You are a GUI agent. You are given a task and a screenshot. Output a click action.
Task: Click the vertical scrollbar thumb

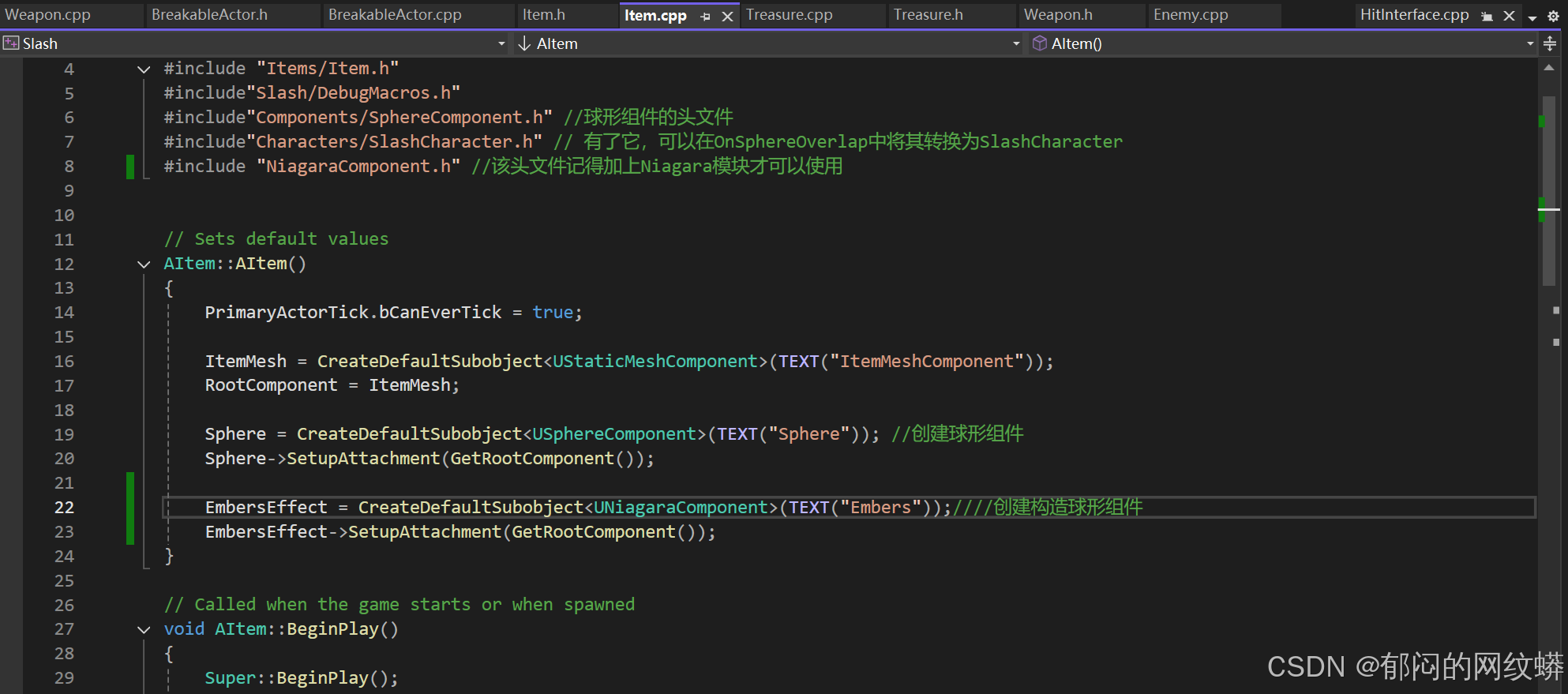(x=1549, y=189)
